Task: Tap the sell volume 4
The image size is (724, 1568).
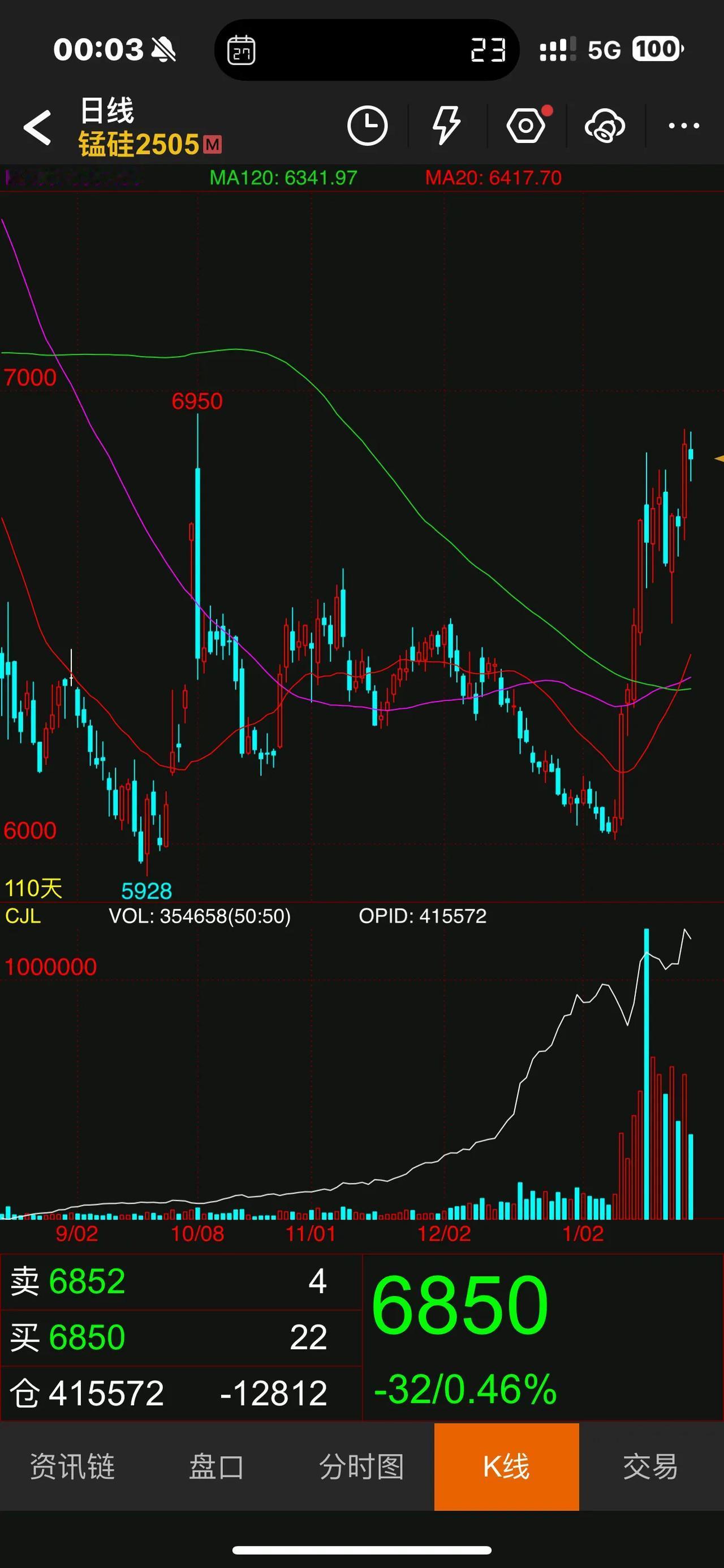Action: pyautogui.click(x=317, y=1282)
